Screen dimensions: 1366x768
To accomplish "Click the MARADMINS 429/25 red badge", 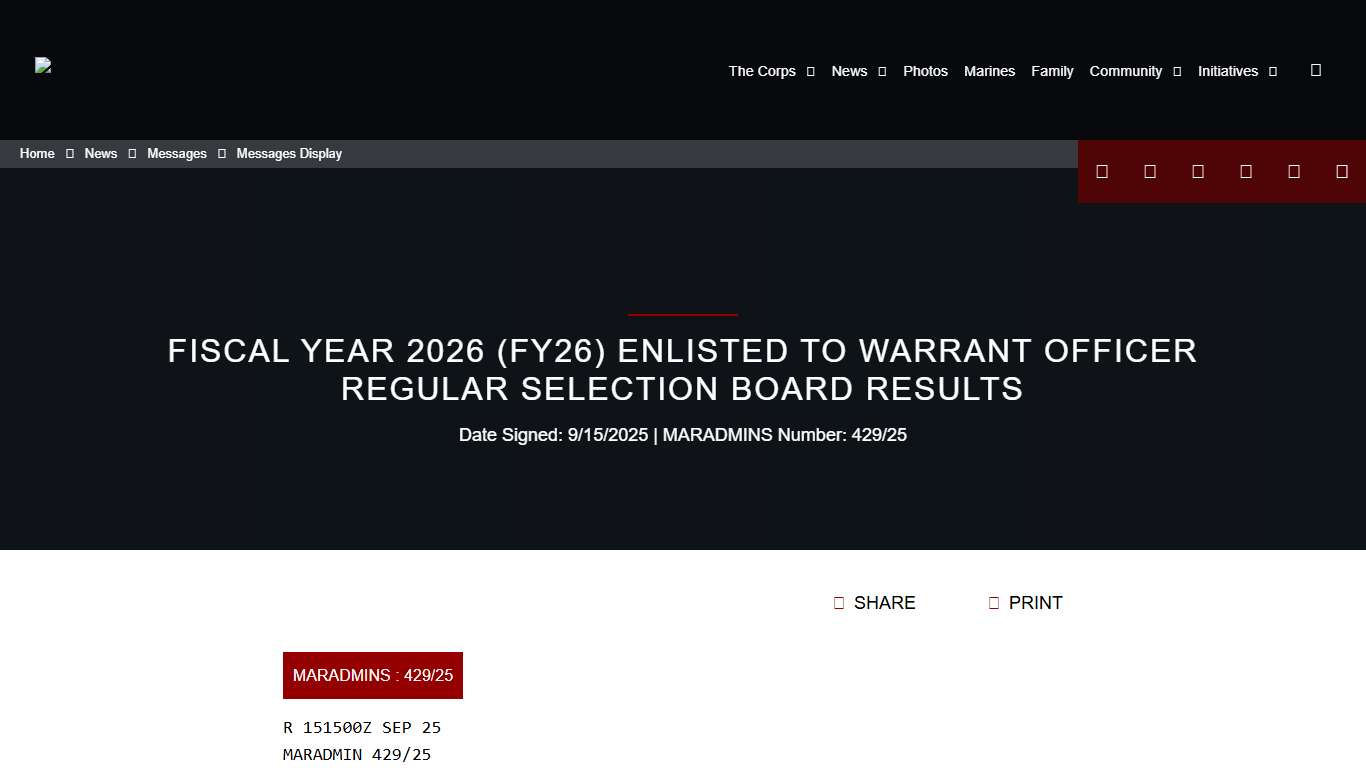I will [372, 675].
